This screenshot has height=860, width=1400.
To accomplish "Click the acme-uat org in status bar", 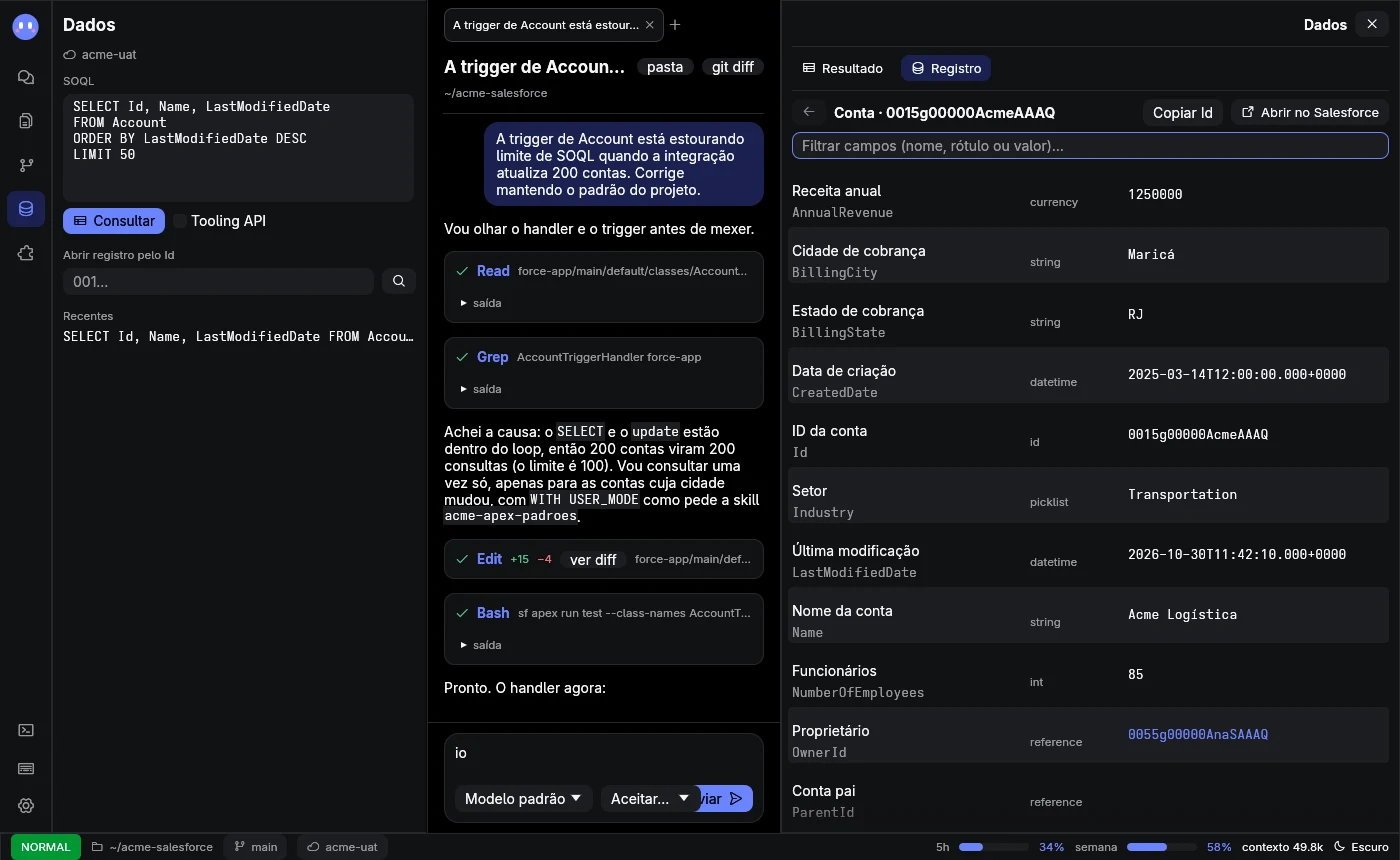I will click(x=342, y=847).
